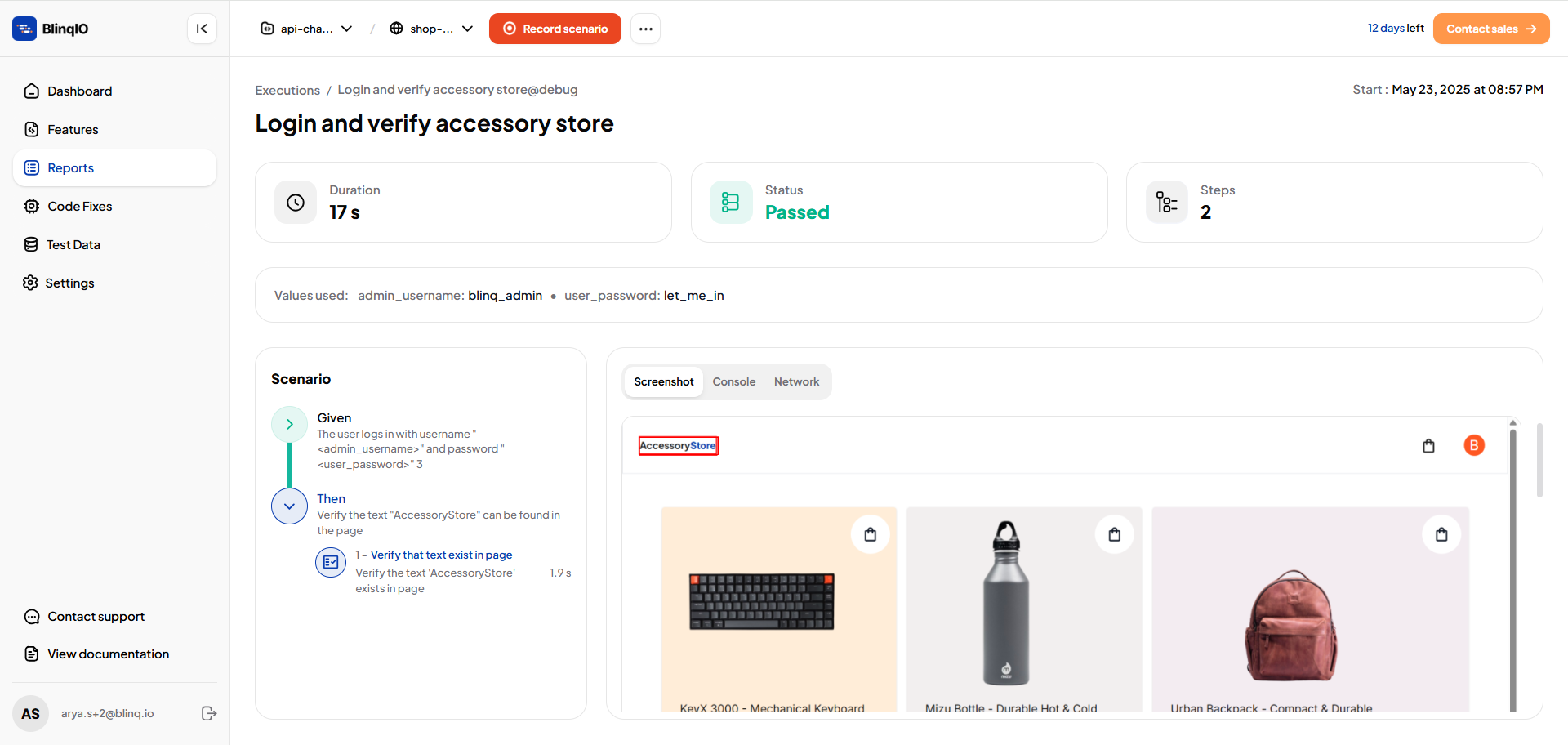Switch to the Console tab
Image resolution: width=1568 pixels, height=745 pixels.
tap(733, 381)
